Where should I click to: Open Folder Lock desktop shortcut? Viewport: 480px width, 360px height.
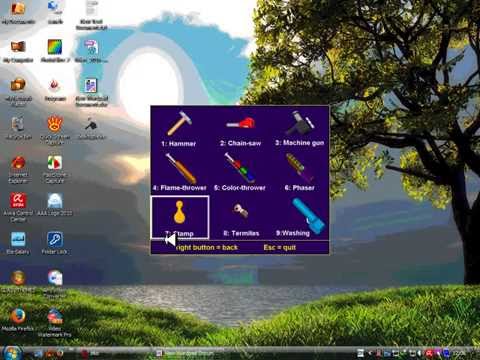coord(55,243)
